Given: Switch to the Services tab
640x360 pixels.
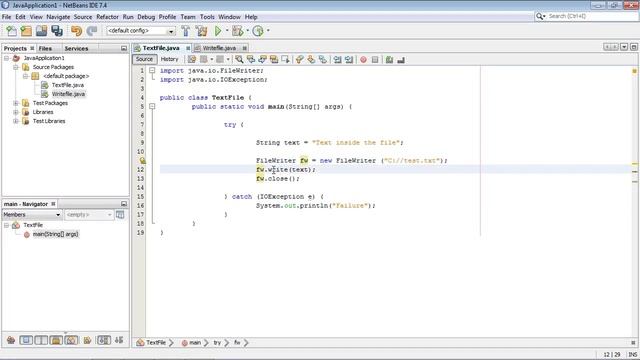Looking at the screenshot, I should coord(76,49).
